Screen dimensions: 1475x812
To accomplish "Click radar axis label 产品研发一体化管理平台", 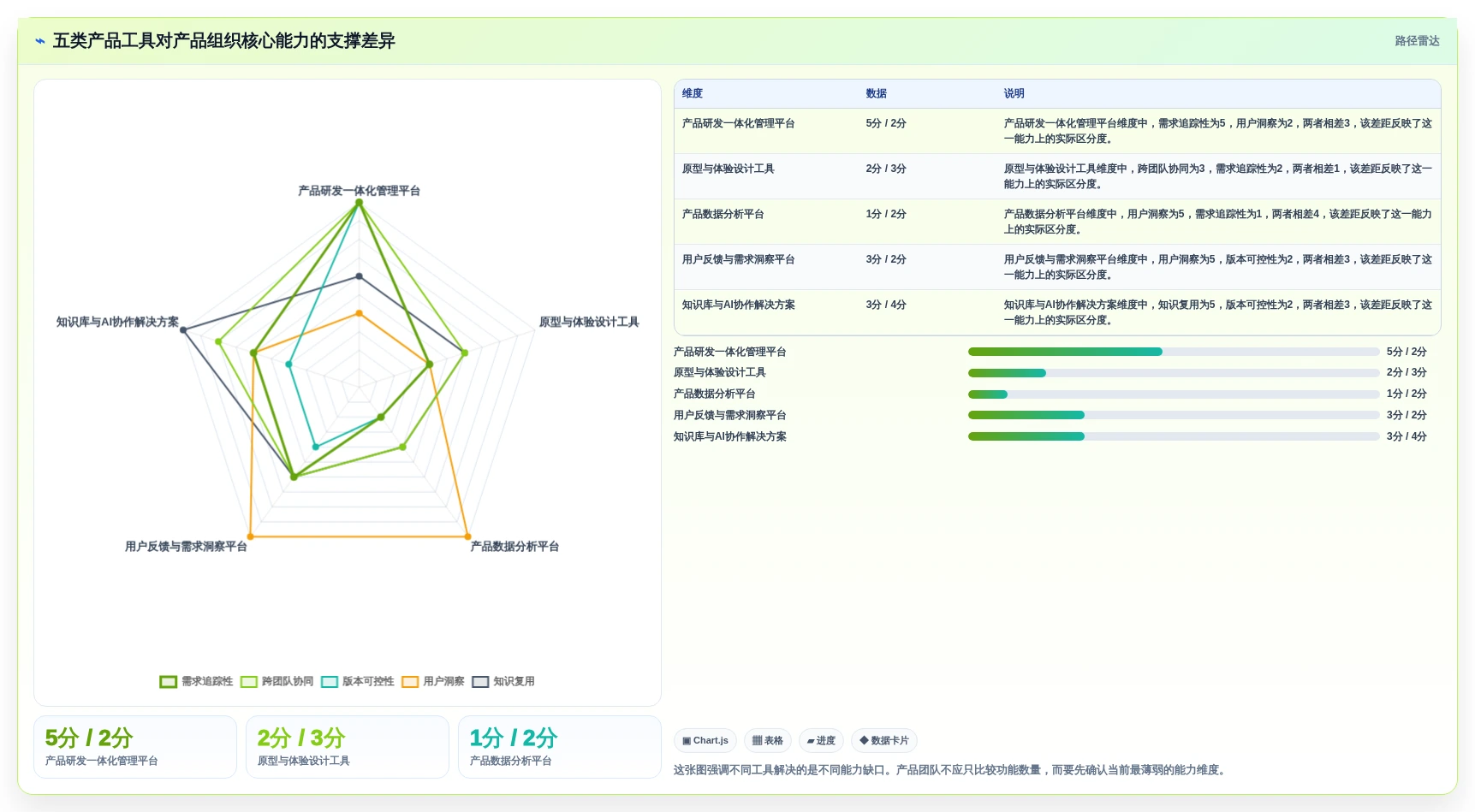I will pyautogui.click(x=359, y=191).
